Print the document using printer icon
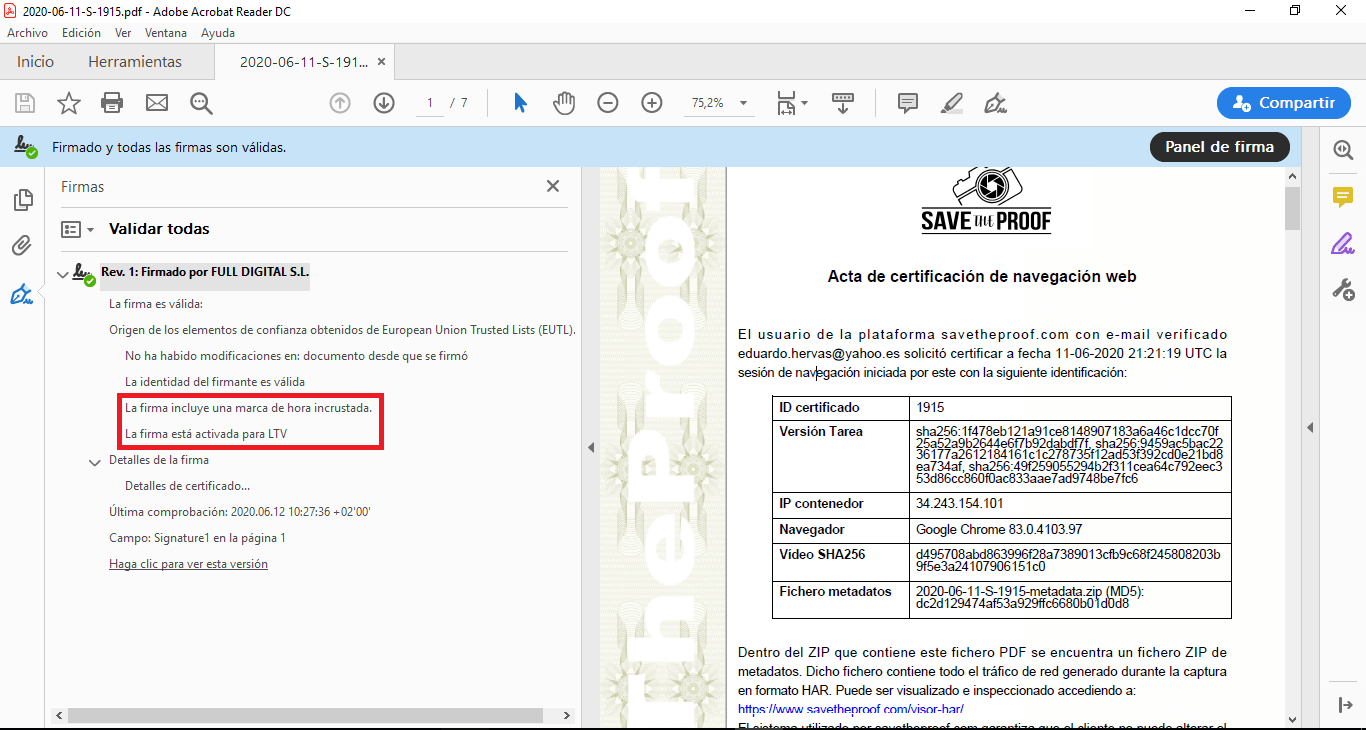 coord(112,103)
